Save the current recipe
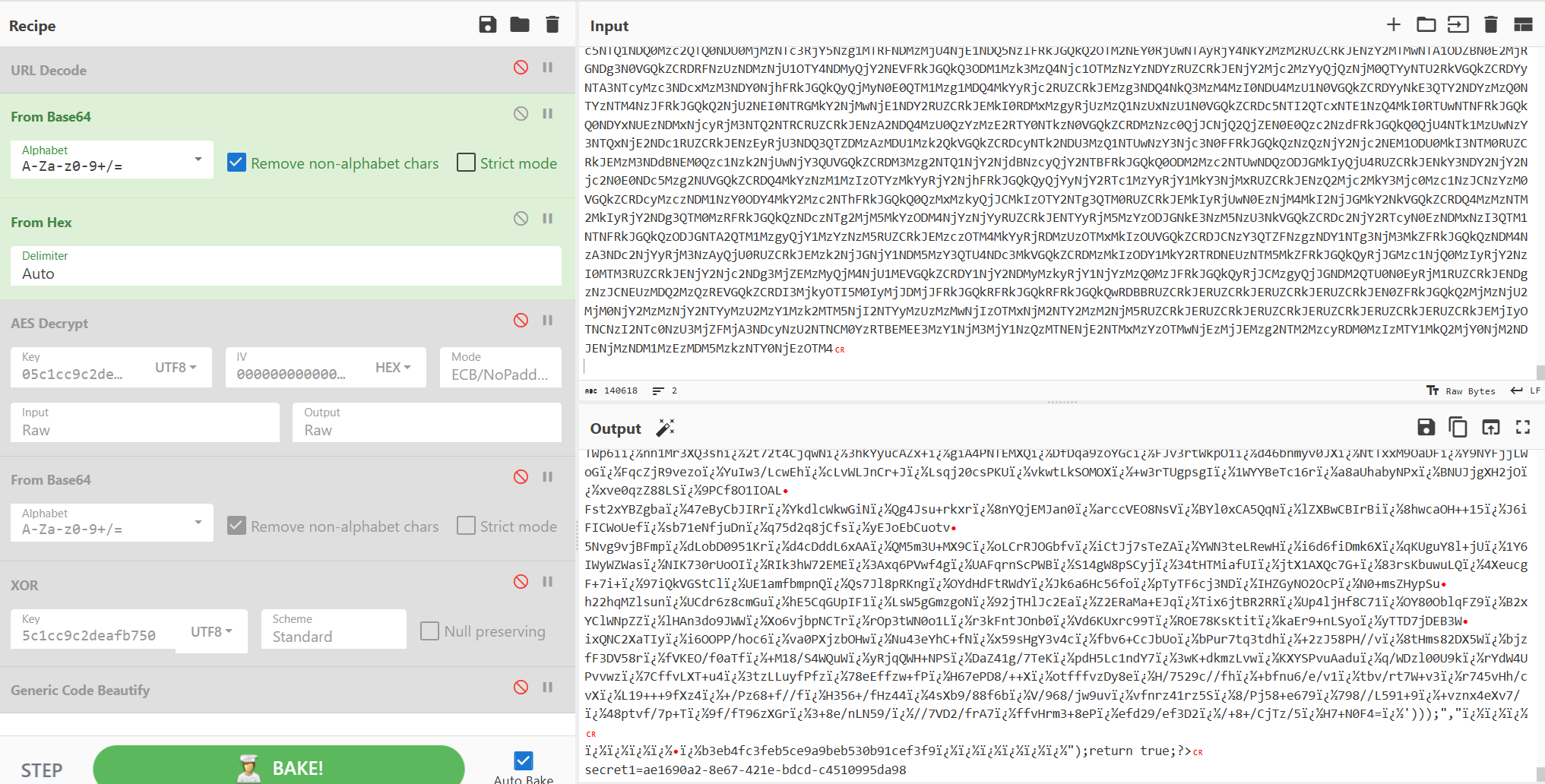Screen dimensions: 1545x784 click(x=487, y=25)
